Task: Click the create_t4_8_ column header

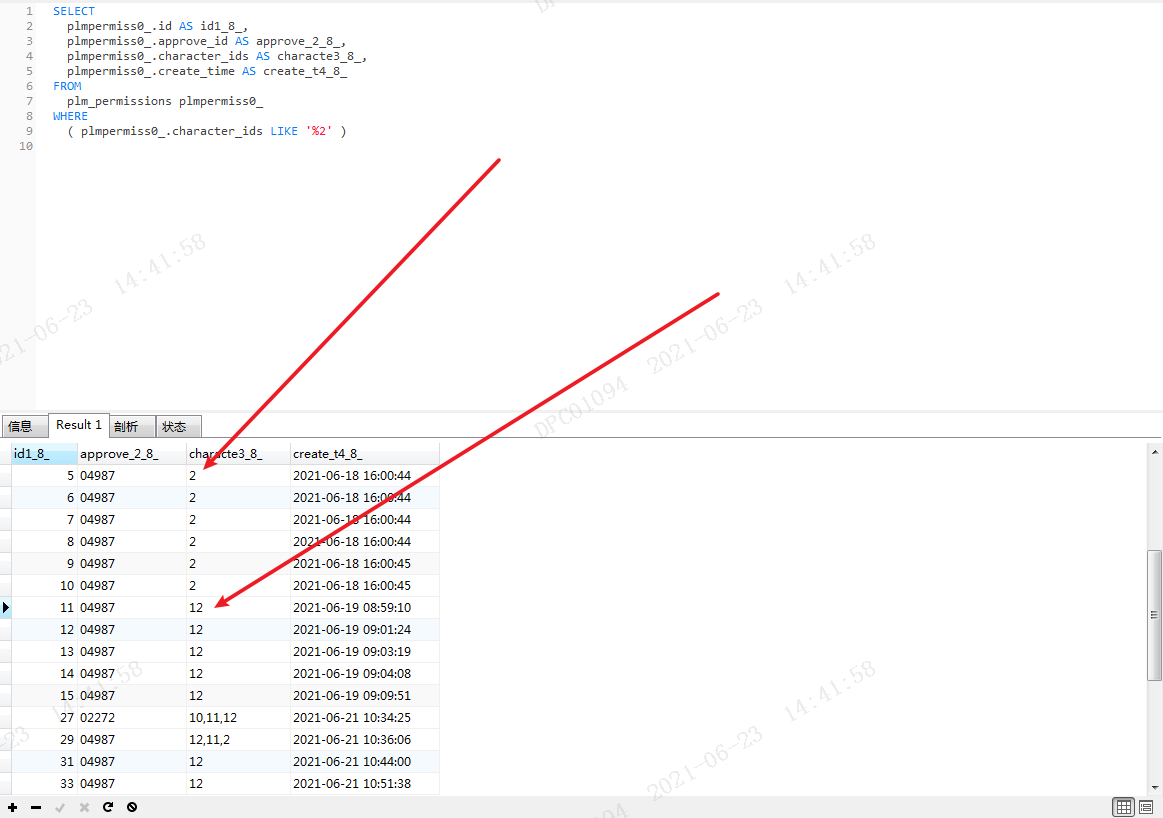Action: (364, 454)
